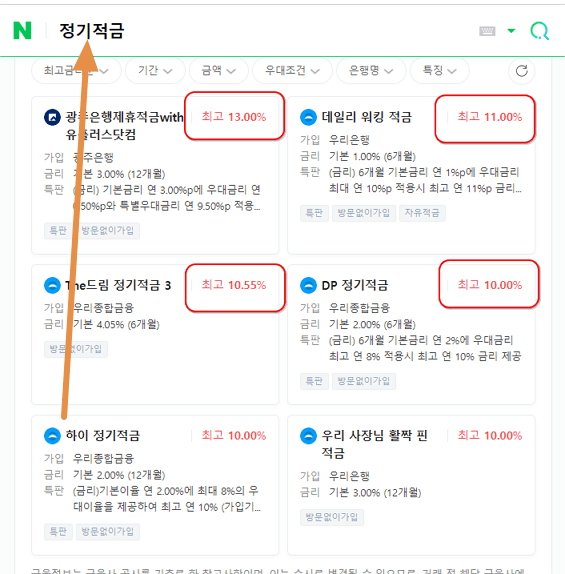Expand the green dropdown arrow near keyboard icon
The width and height of the screenshot is (565, 574).
(511, 31)
